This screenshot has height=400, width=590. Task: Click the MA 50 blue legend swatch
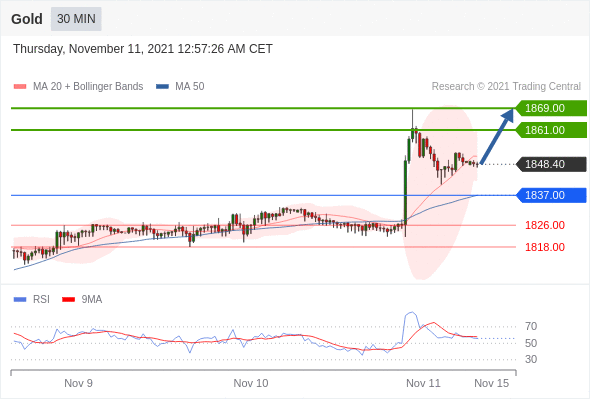pos(162,87)
